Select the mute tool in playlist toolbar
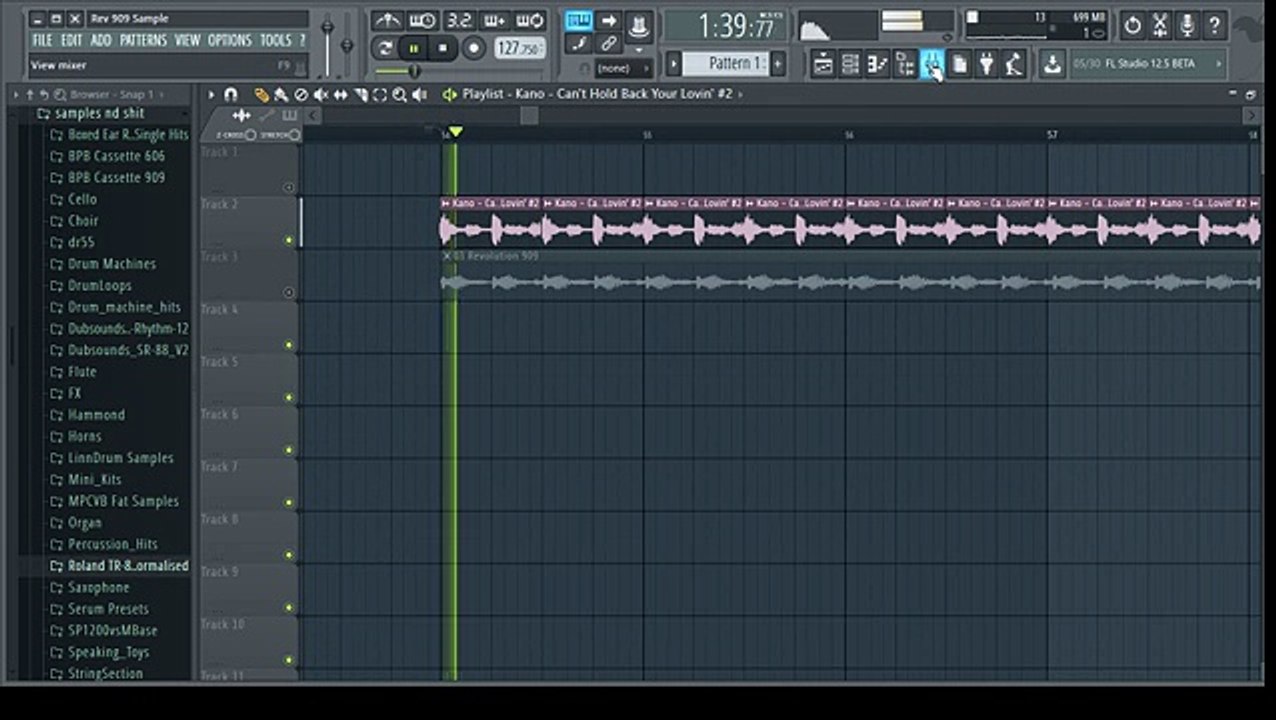Image resolution: width=1276 pixels, height=720 pixels. pyautogui.click(x=321, y=95)
